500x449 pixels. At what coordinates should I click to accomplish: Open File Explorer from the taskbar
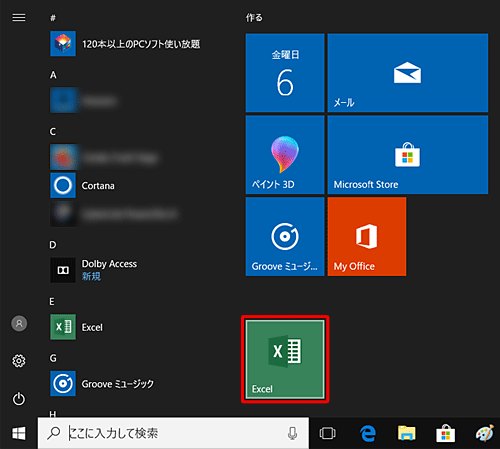click(x=407, y=433)
